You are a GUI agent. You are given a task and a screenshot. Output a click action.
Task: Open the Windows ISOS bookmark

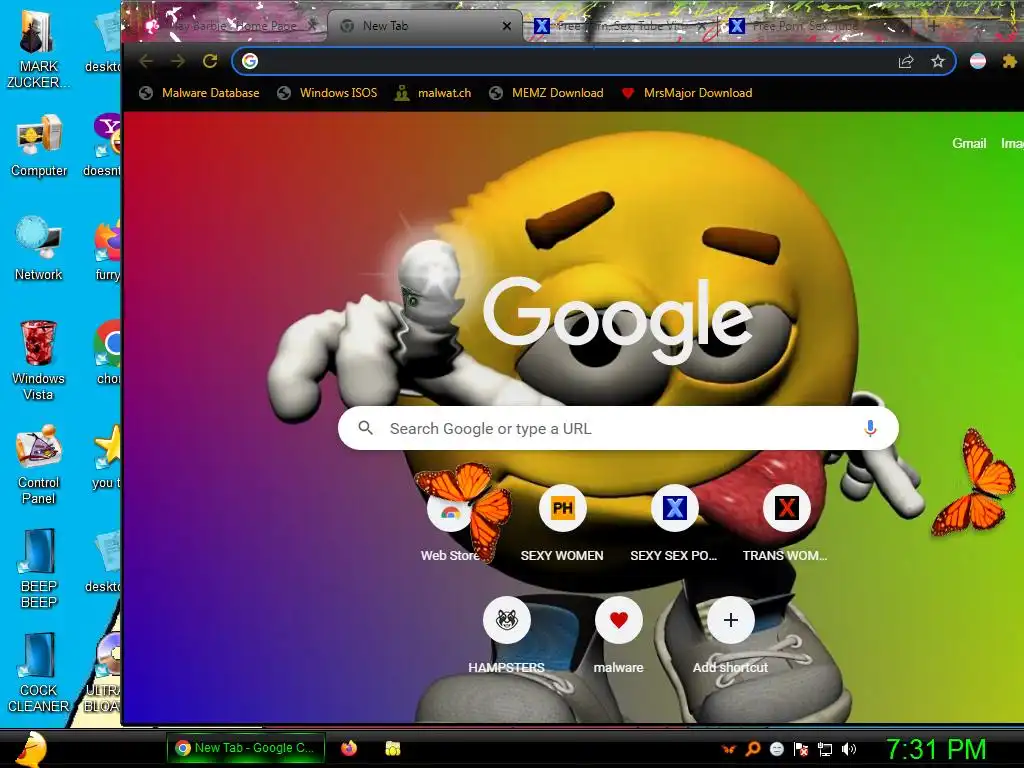pos(327,93)
